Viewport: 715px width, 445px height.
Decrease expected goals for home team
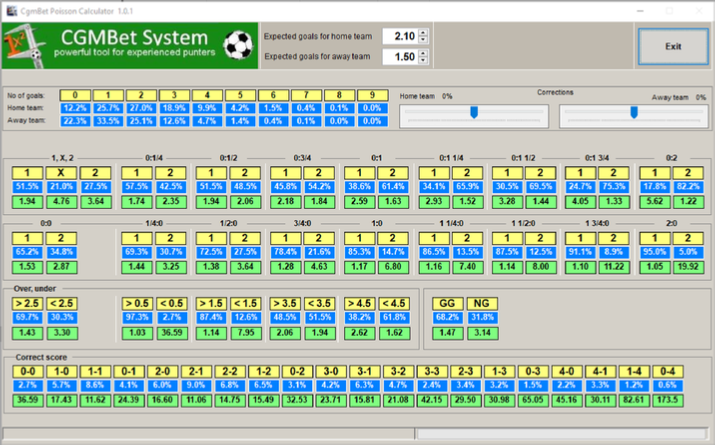[x=424, y=40]
